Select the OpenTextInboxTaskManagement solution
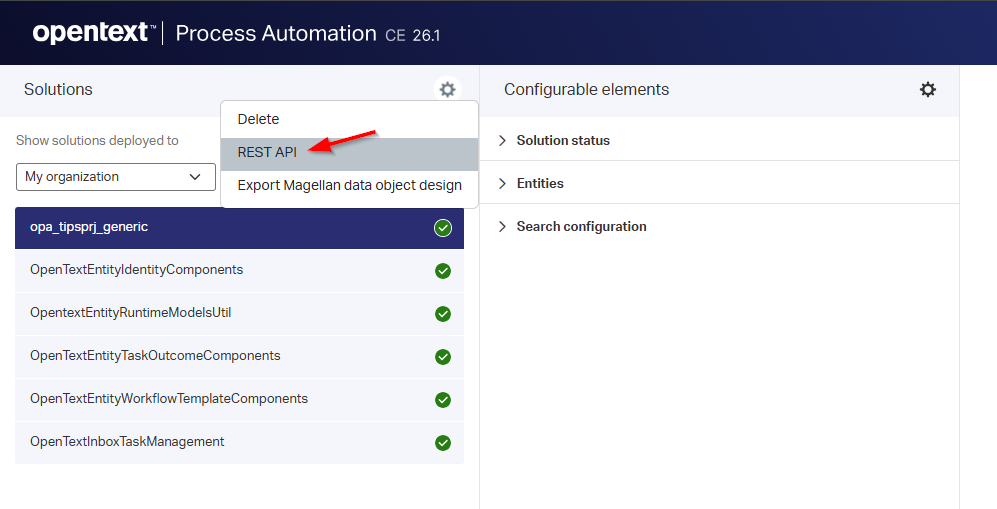This screenshot has width=997, height=509. [239, 442]
